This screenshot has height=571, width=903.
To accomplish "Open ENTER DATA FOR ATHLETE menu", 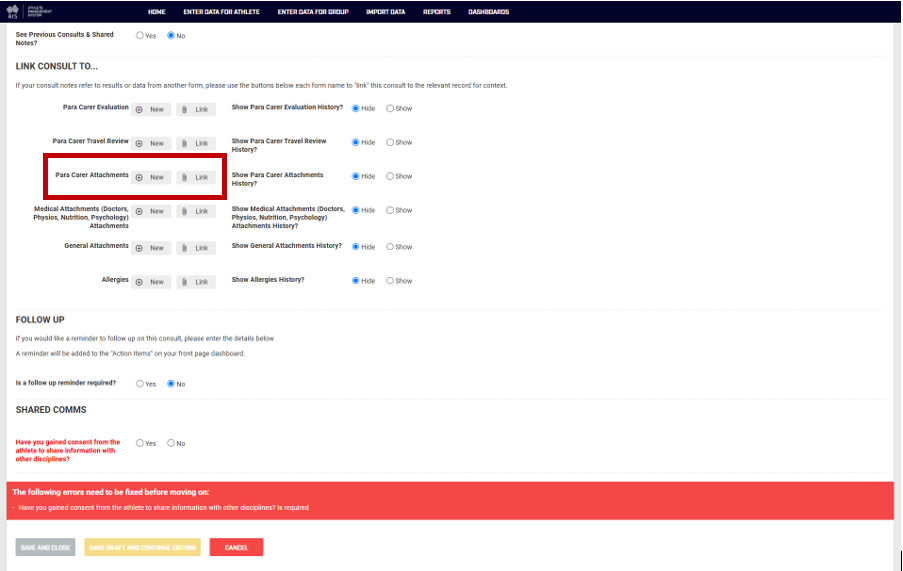I will point(222,12).
